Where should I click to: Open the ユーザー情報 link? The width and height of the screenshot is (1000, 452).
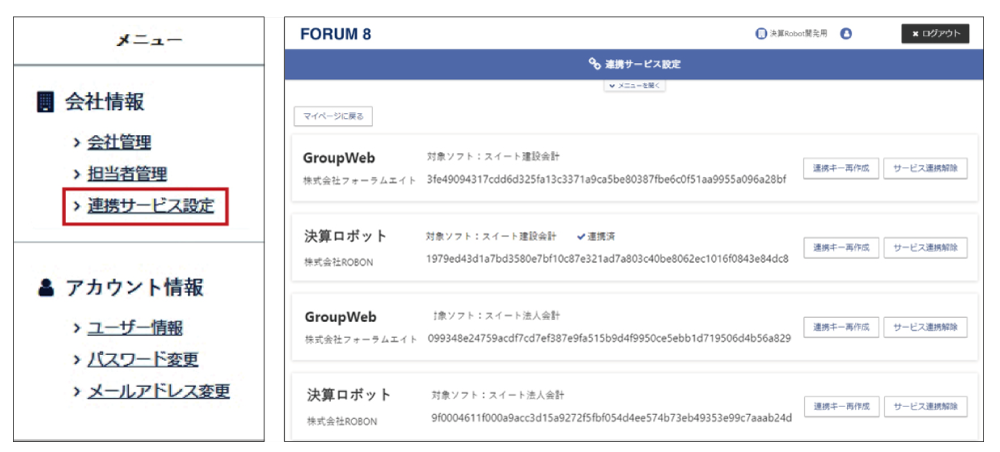click(x=135, y=328)
